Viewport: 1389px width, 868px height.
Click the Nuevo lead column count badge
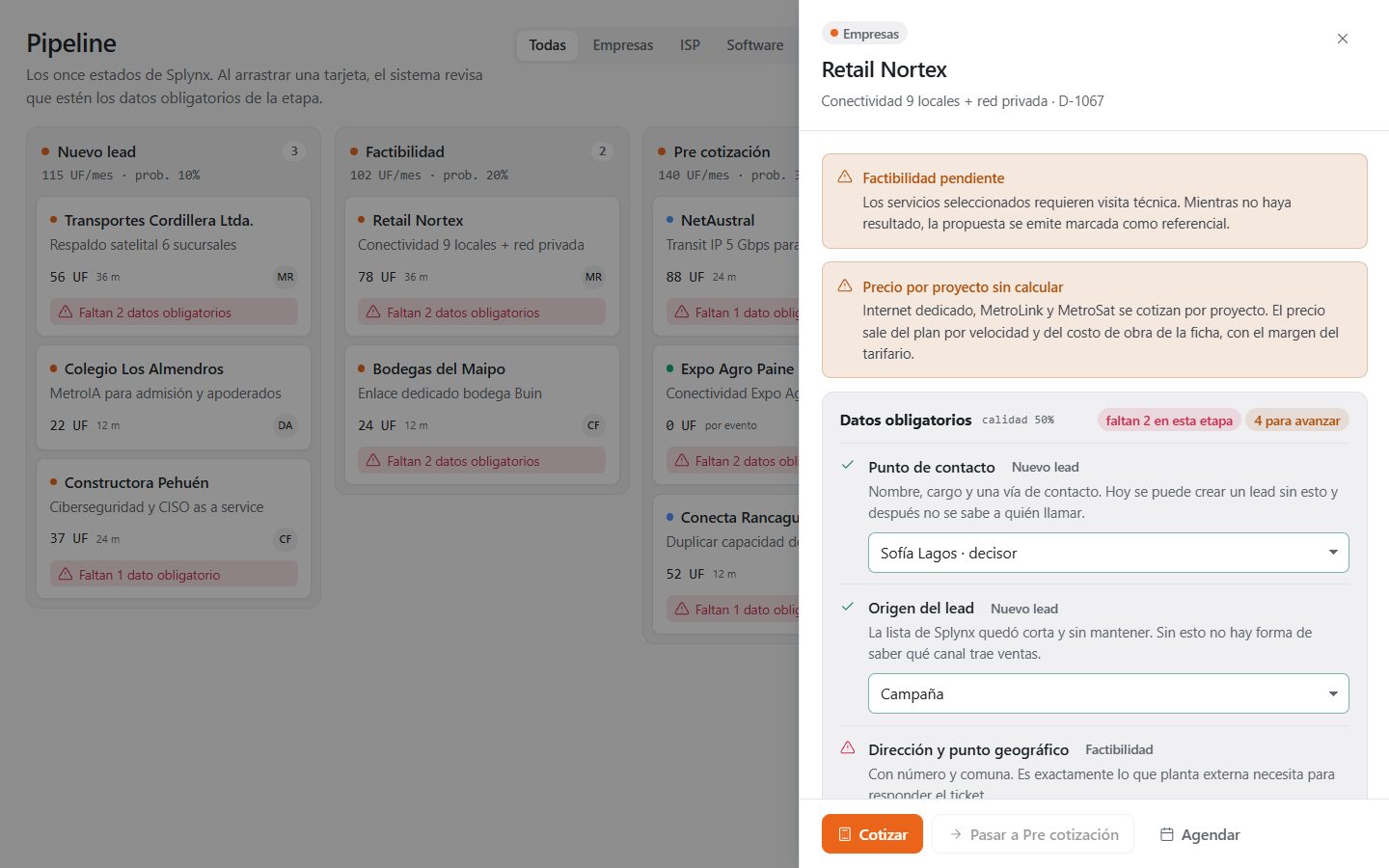point(294,151)
